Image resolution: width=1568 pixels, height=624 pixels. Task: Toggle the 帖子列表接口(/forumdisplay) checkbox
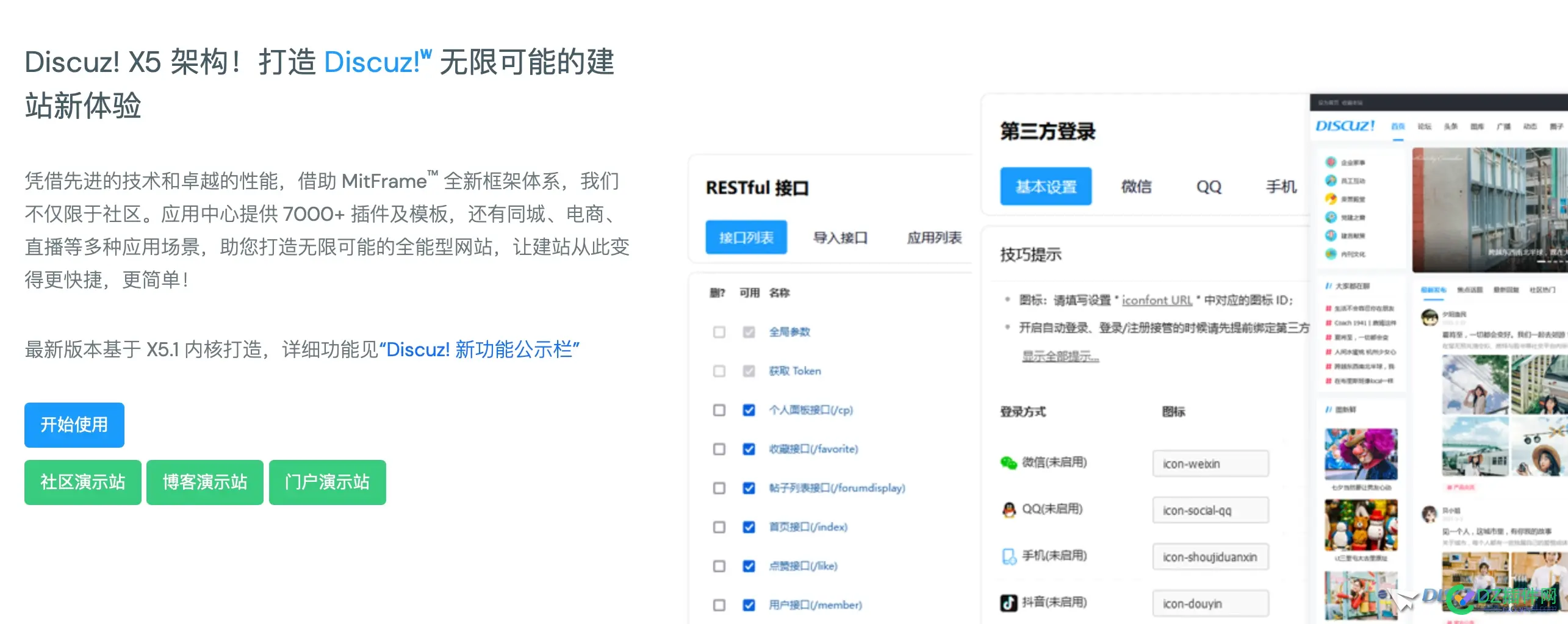point(747,488)
